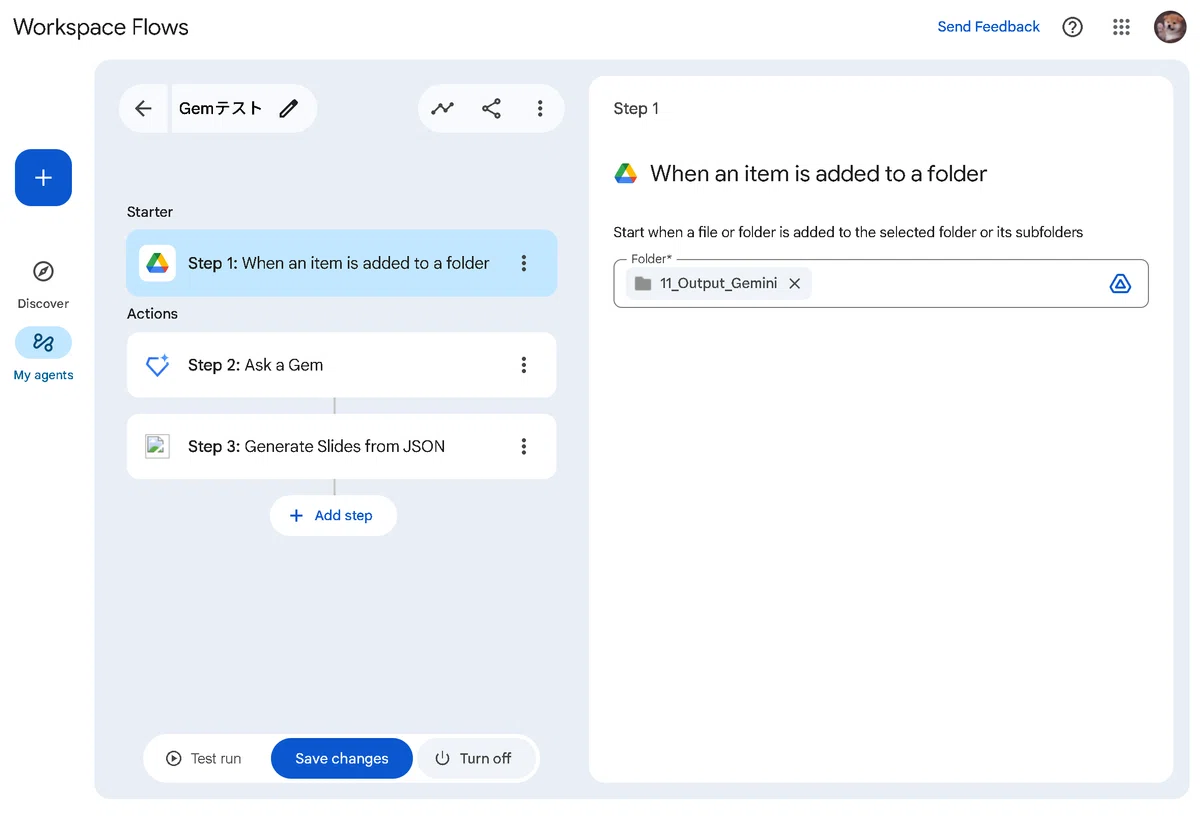
Task: Click the back arrow next to Gemテスト
Action: coord(143,109)
